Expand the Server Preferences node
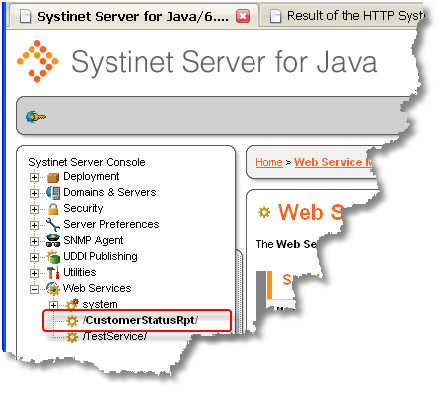The height and width of the screenshot is (395, 439). point(34,225)
